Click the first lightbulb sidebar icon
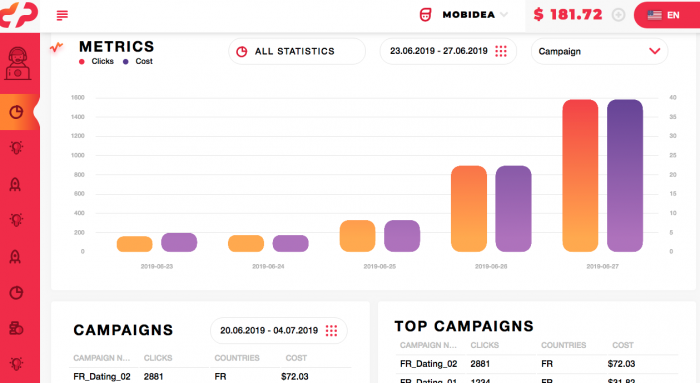The width and height of the screenshot is (700, 383). [x=17, y=147]
